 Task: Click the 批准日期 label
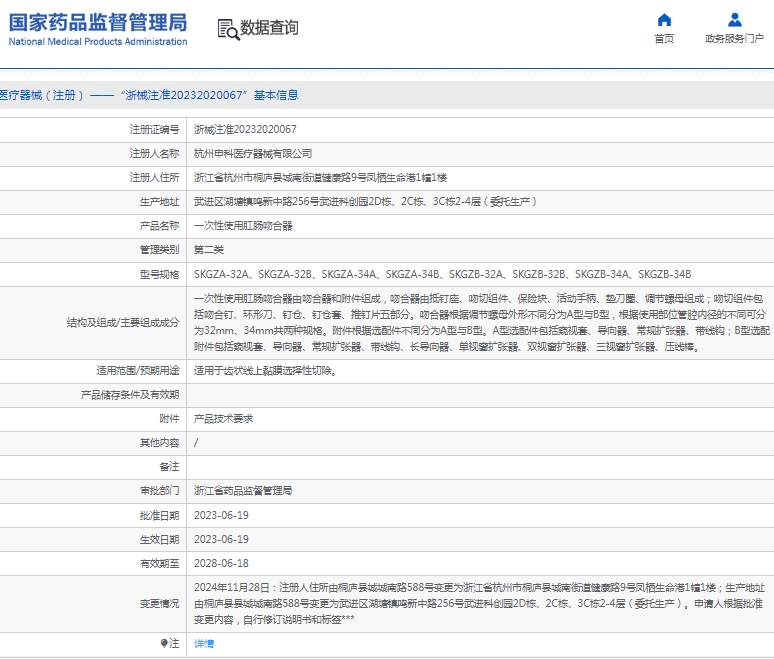coord(159,515)
